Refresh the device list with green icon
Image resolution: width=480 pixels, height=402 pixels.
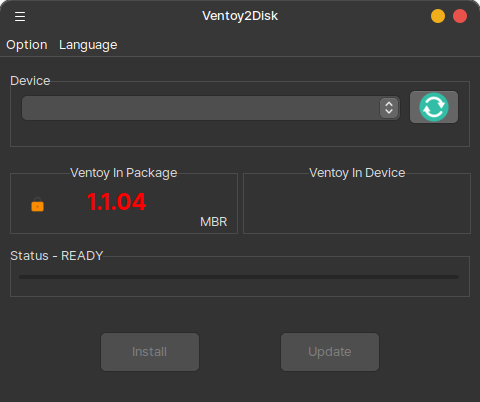click(x=434, y=107)
